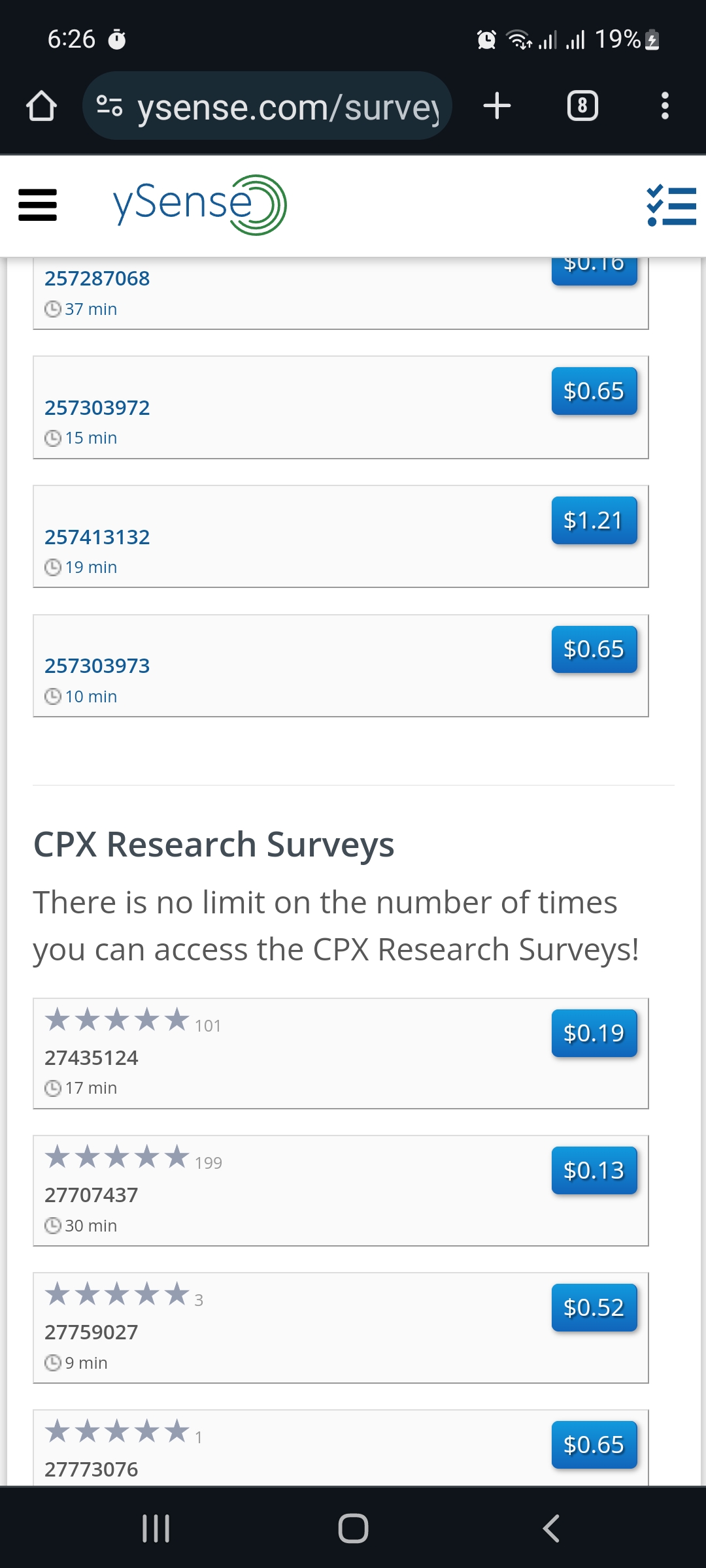This screenshot has height=1568, width=706.
Task: Start the $0.52 nine-minute survey
Action: 594,1308
